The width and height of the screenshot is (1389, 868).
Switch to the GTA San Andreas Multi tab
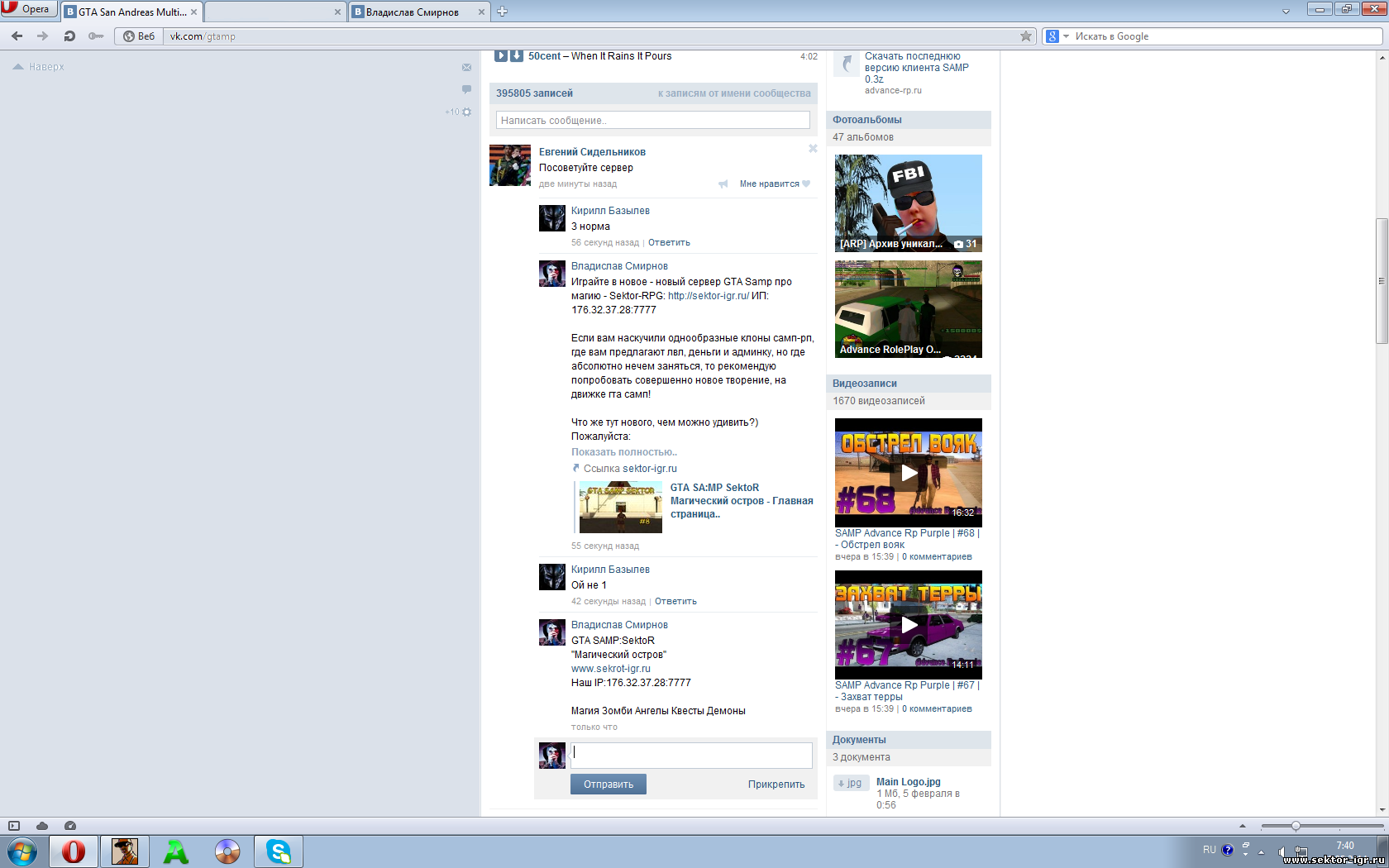coord(131,12)
